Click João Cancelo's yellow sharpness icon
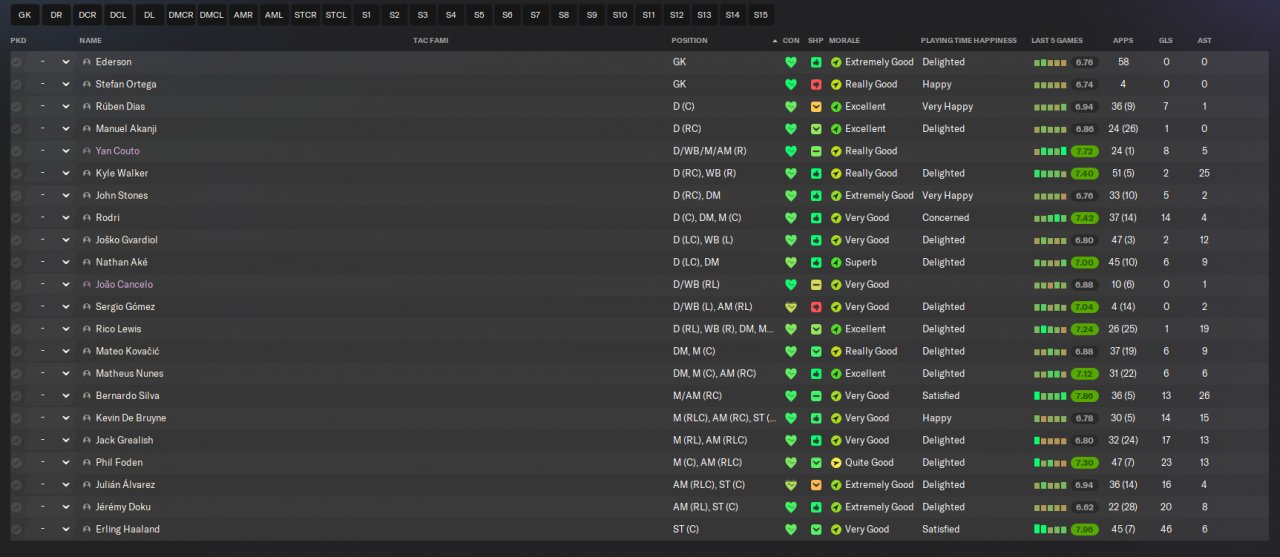 coord(816,284)
